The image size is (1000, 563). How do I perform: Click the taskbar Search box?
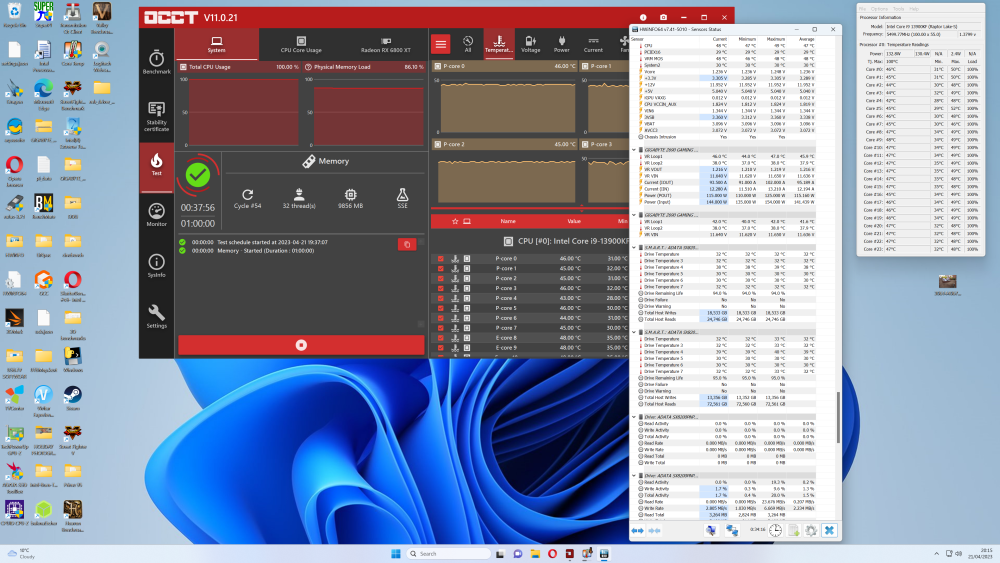pyautogui.click(x=449, y=553)
